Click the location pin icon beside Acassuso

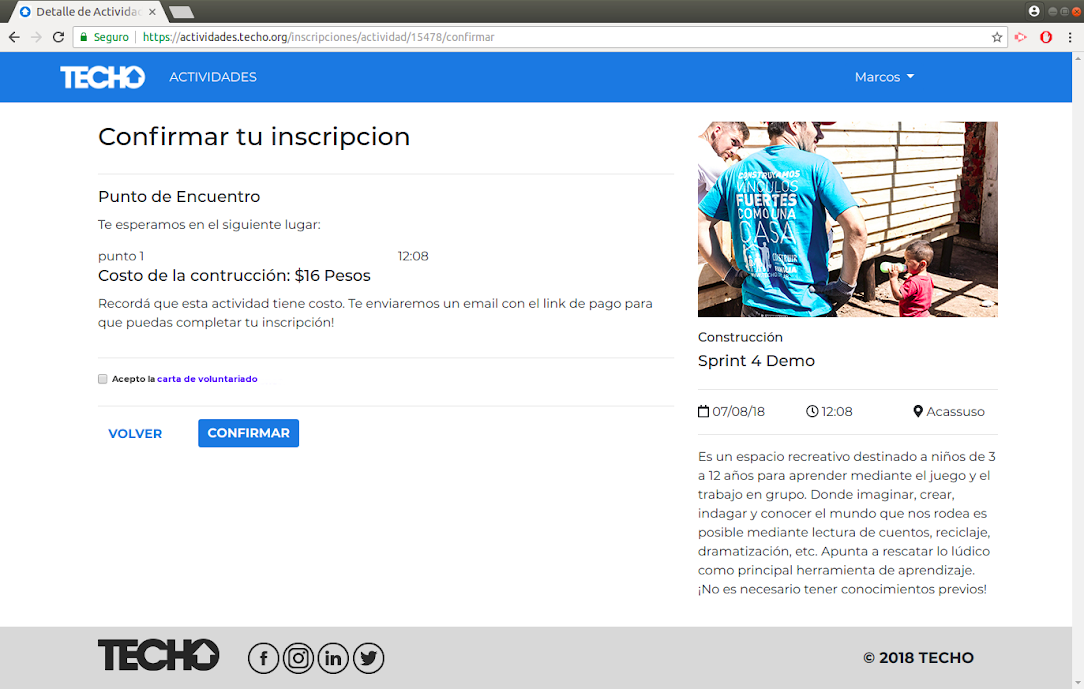[917, 411]
